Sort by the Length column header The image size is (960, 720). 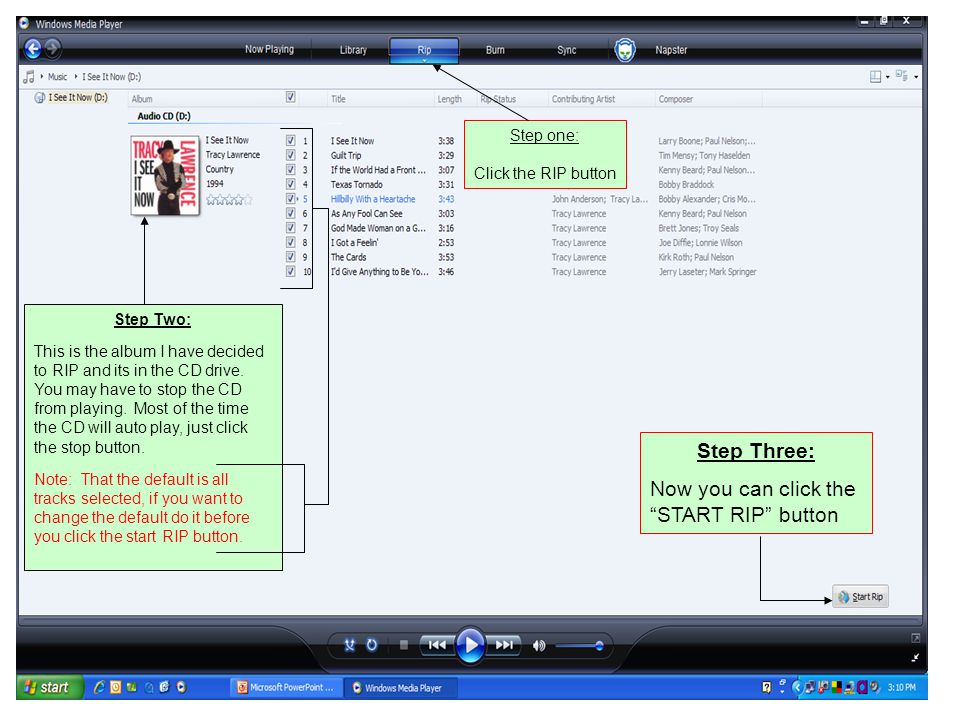(449, 99)
